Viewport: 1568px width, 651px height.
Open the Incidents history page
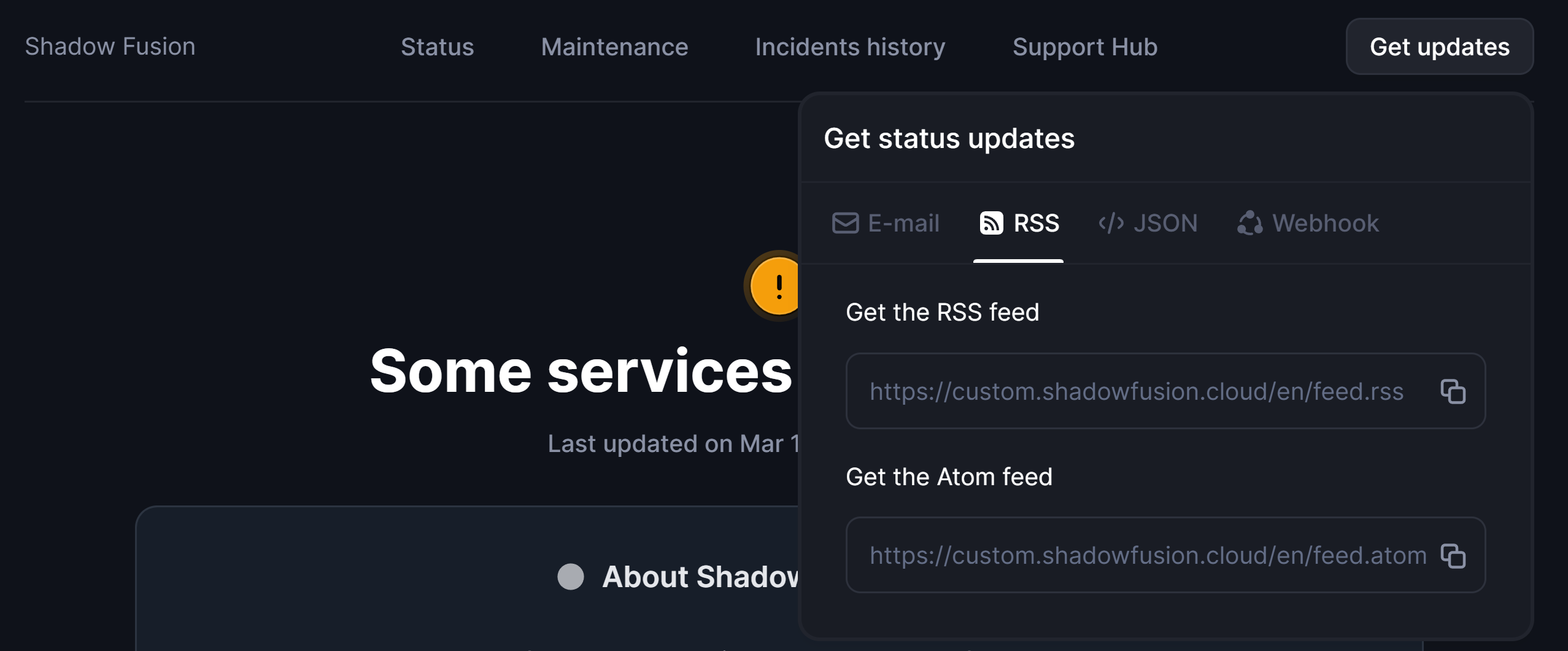(x=850, y=47)
